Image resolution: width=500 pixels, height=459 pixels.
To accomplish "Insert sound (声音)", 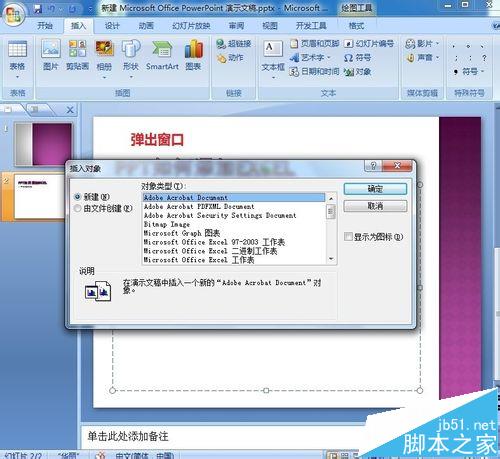I will [422, 58].
